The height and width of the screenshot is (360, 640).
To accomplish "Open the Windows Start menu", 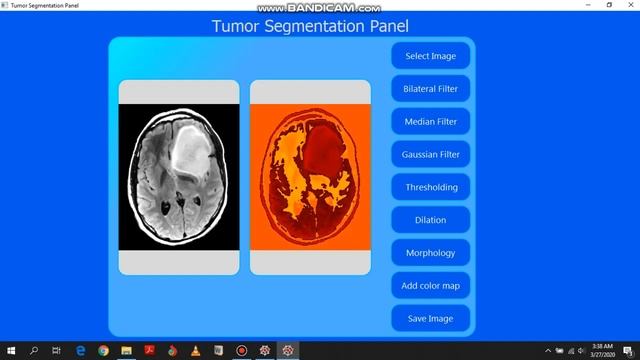I will click(x=11, y=351).
